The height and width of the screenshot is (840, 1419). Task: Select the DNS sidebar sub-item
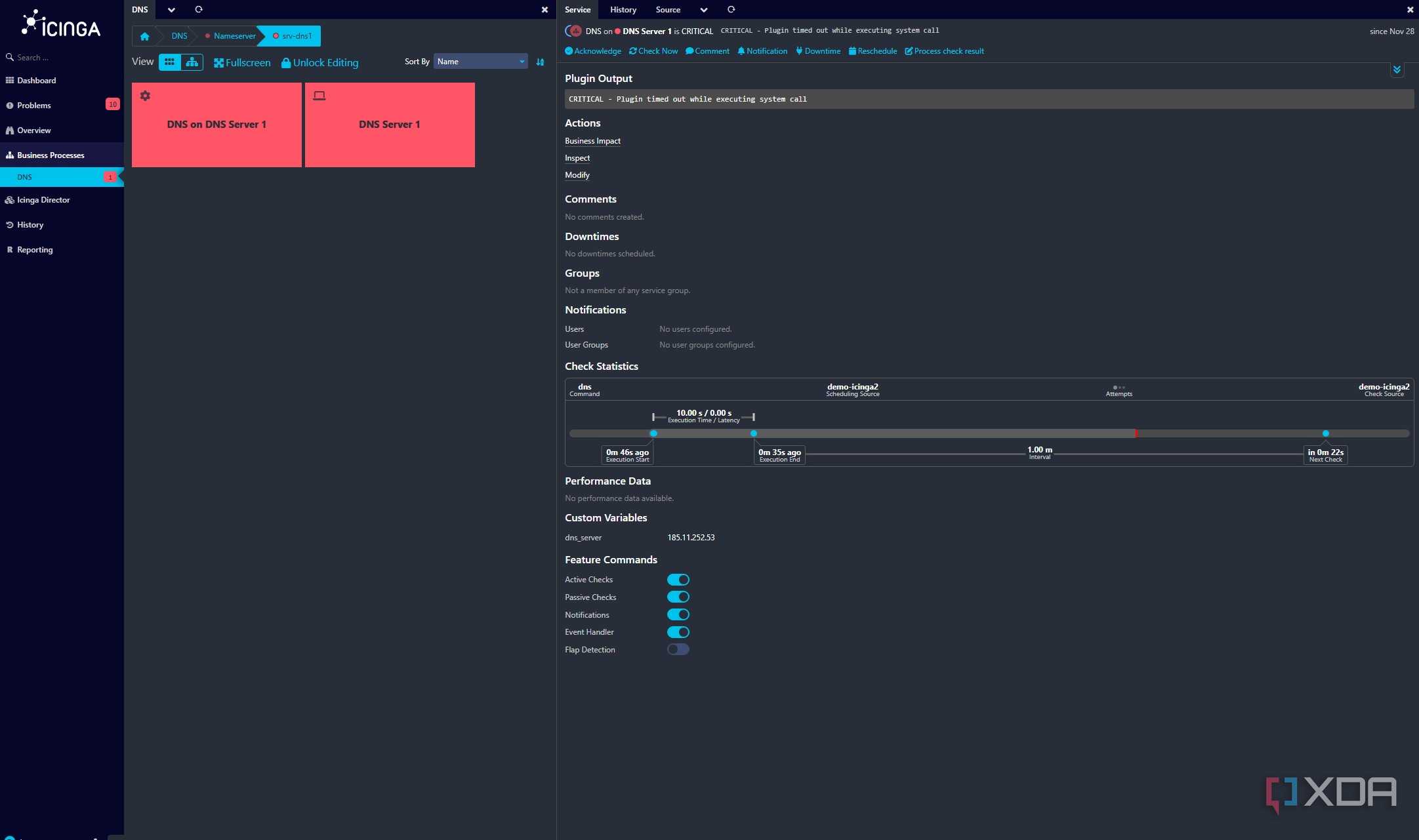(x=62, y=177)
